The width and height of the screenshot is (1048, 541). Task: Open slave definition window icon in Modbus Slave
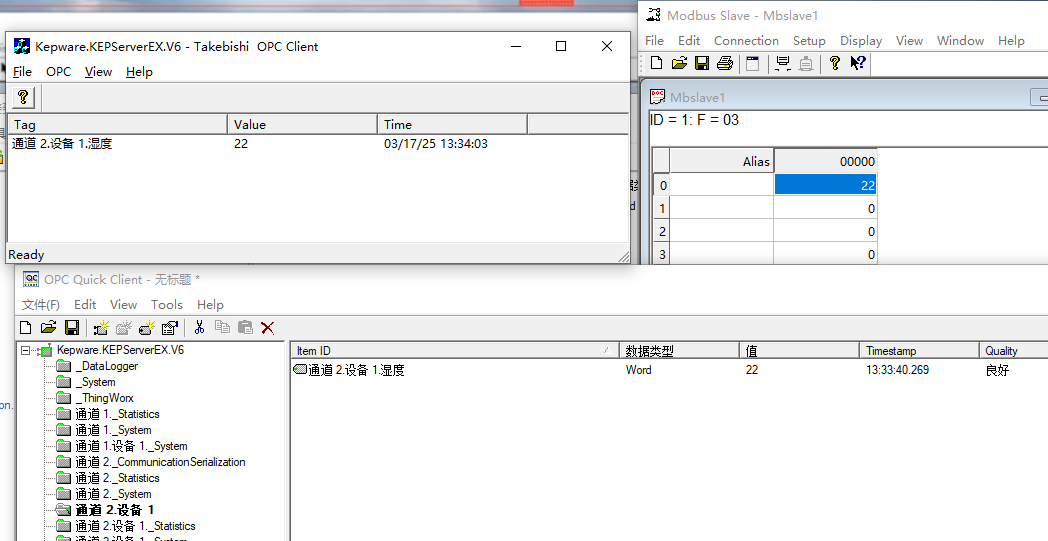(x=753, y=63)
